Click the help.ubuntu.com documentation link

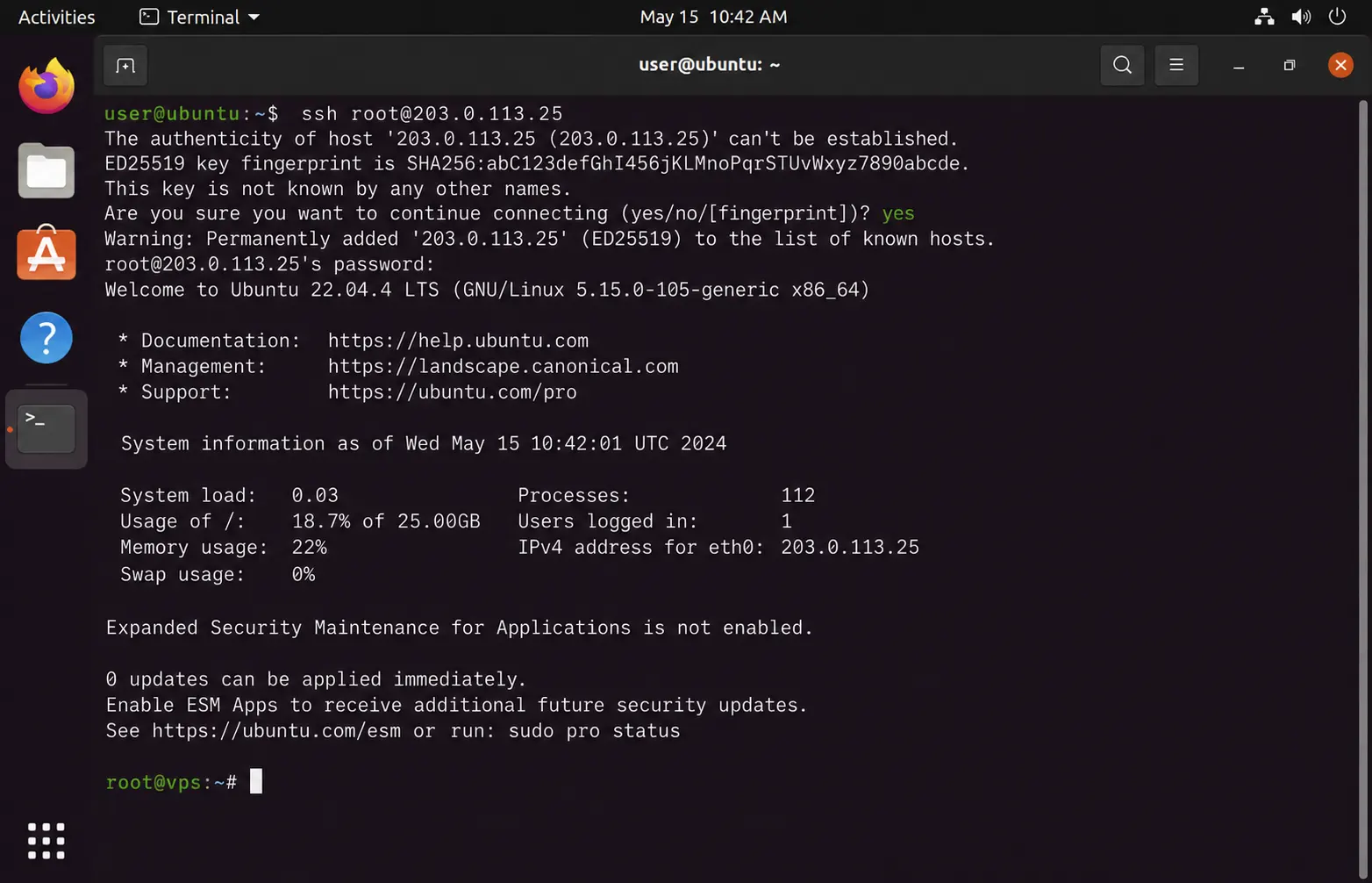458,341
